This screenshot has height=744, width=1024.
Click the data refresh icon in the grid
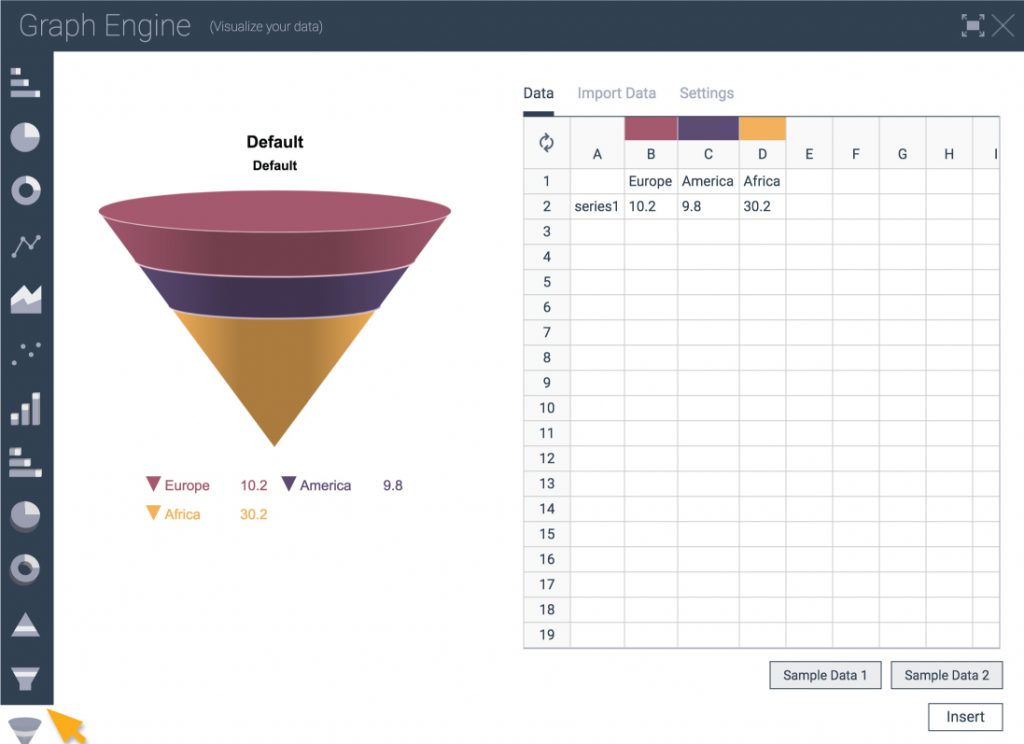pos(546,144)
